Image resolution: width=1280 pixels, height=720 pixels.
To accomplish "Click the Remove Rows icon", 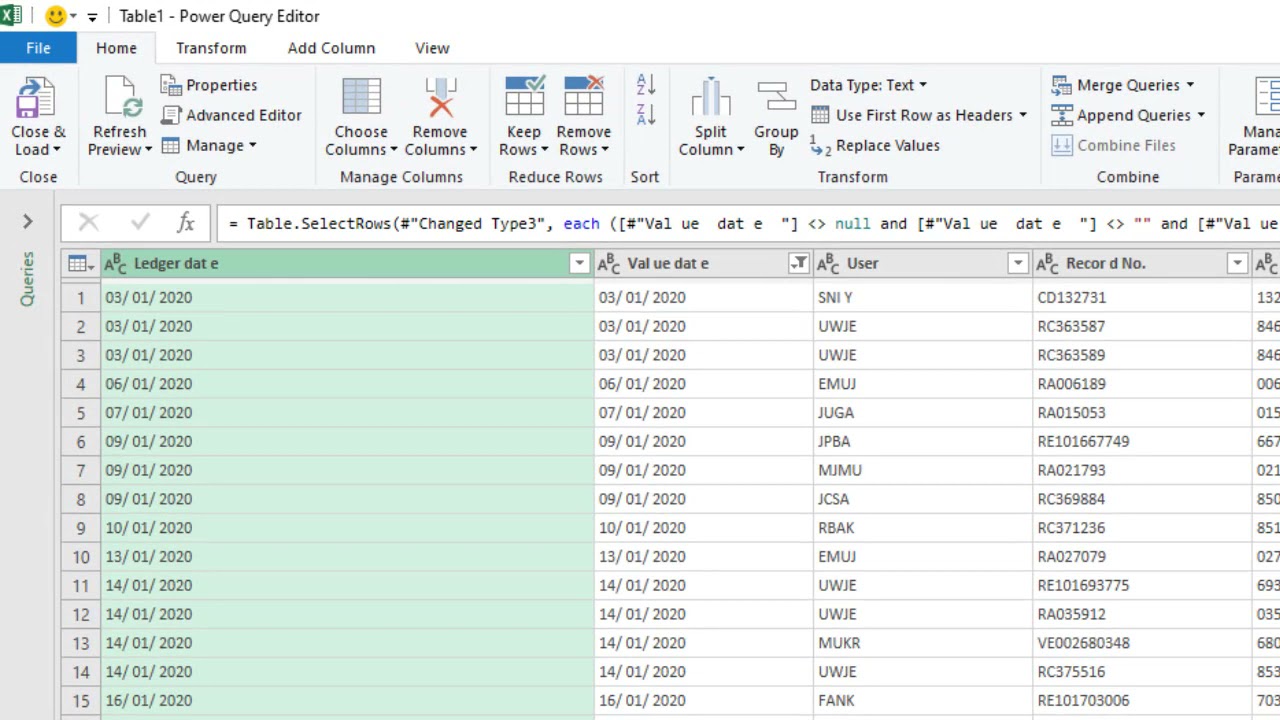I will [x=584, y=98].
